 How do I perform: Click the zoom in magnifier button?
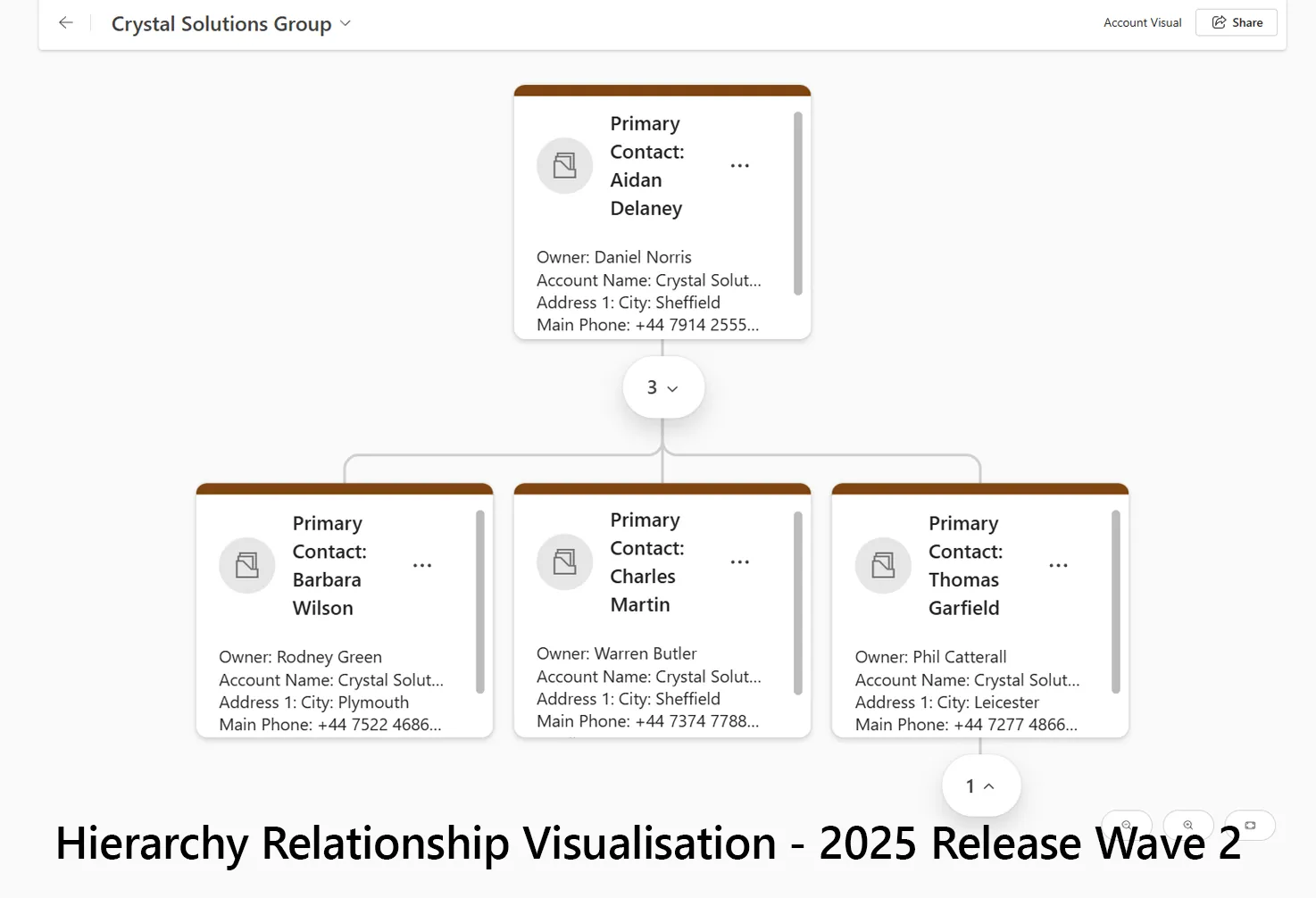point(1188,825)
